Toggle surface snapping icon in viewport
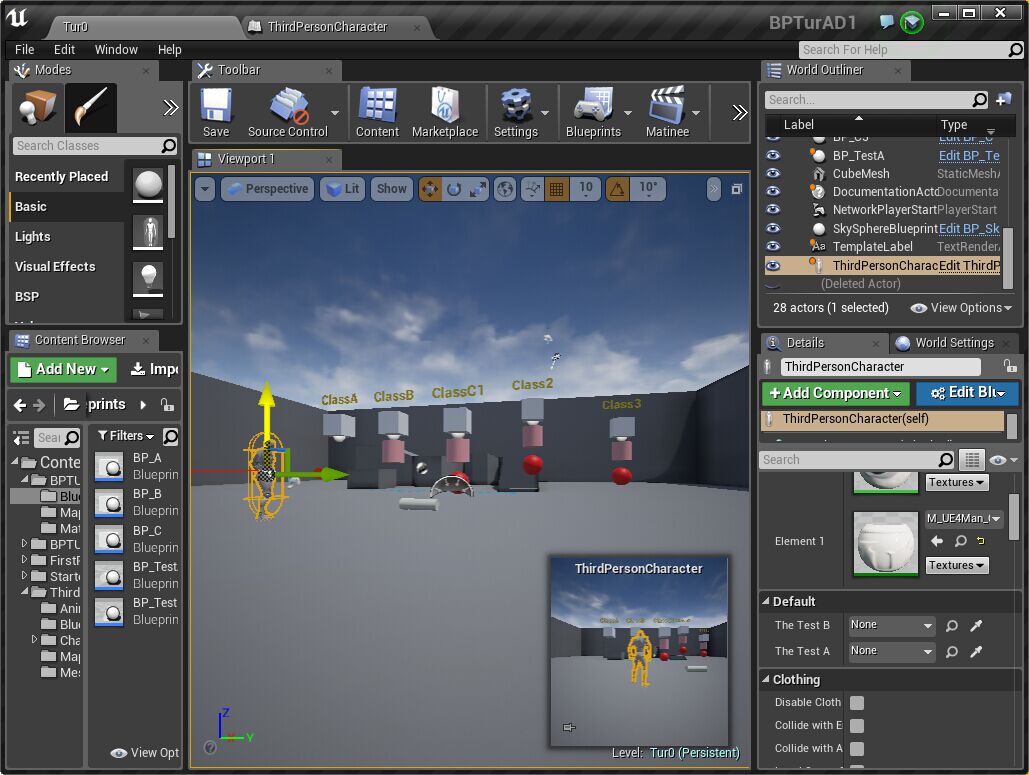 [x=532, y=189]
